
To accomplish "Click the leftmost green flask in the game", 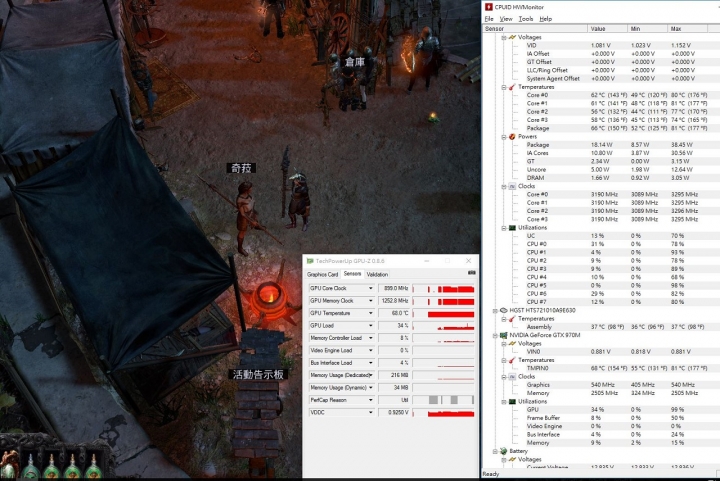I will tap(31, 468).
